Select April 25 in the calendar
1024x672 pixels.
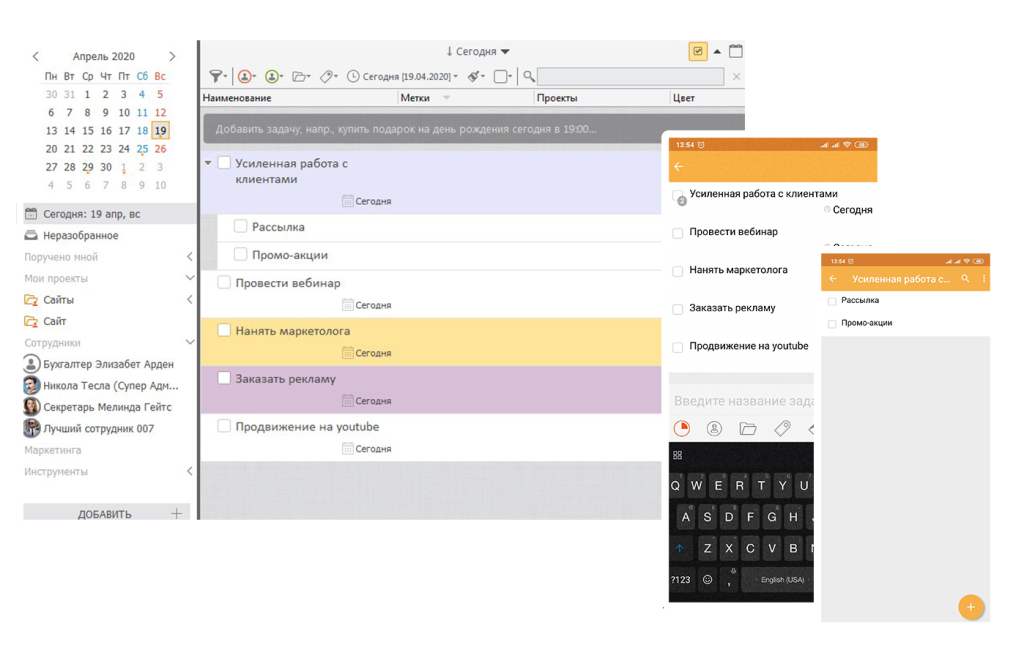pyautogui.click(x=142, y=149)
